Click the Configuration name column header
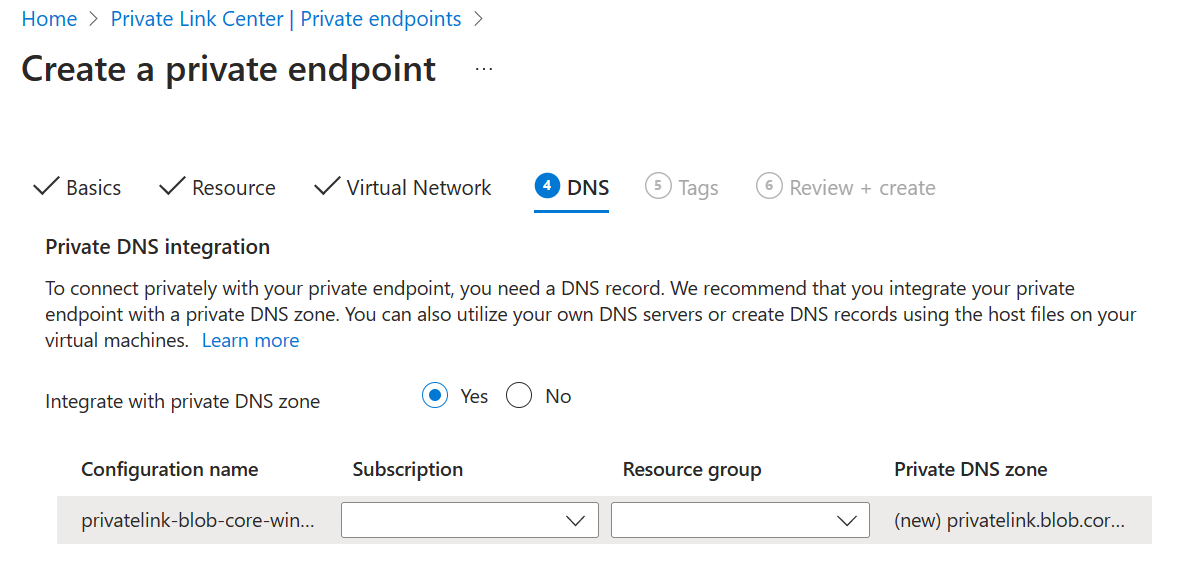Image resolution: width=1180 pixels, height=571 pixels. pyautogui.click(x=169, y=469)
